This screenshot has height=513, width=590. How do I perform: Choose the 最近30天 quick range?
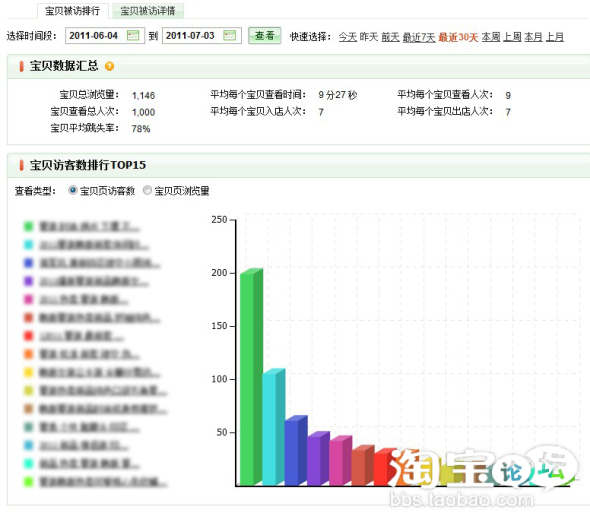coord(458,37)
